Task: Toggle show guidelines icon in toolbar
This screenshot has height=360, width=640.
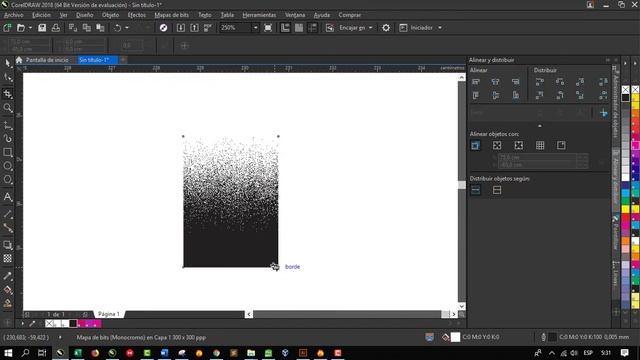Action: [x=313, y=28]
